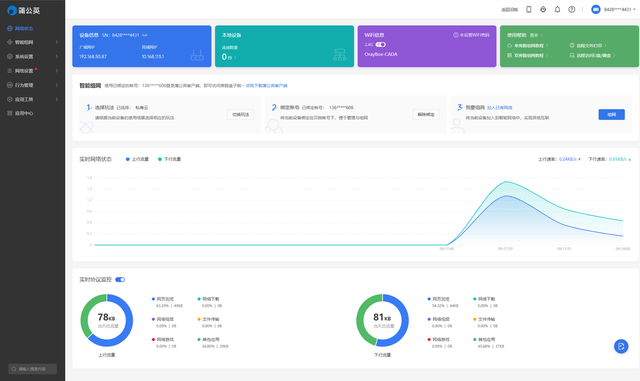Click the network topology icon in the teal card
This screenshot has height=381, width=640.
coord(340,55)
